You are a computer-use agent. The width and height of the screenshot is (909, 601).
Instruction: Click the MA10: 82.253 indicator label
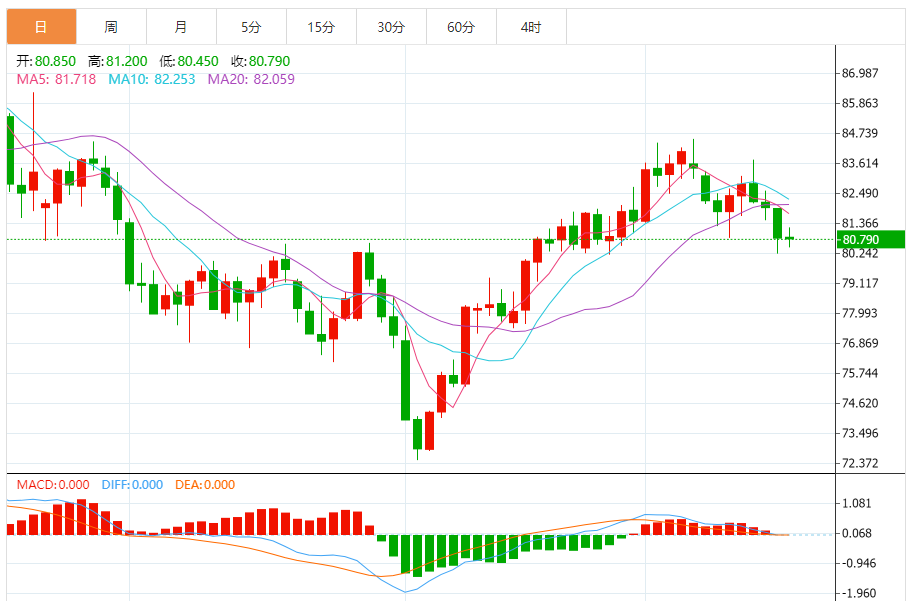(x=152, y=79)
